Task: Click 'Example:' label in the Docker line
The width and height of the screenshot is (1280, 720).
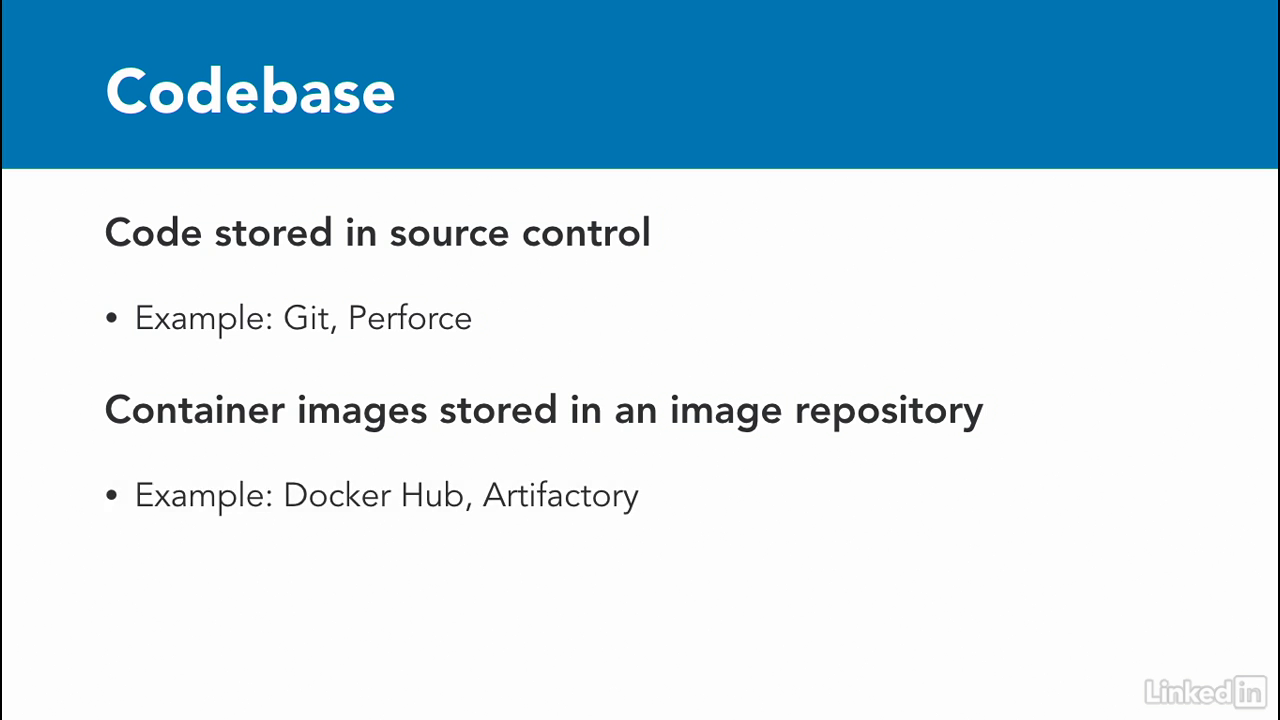Action: [x=204, y=496]
